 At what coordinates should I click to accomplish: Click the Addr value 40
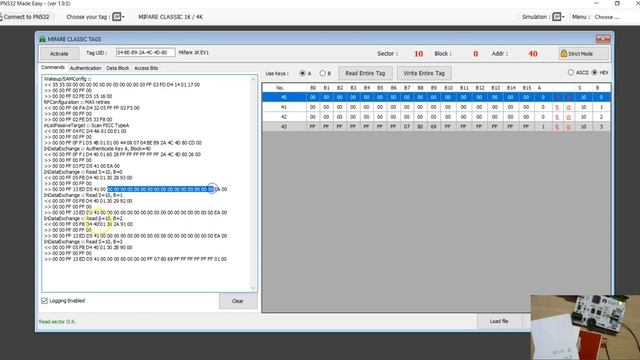tap(533, 53)
